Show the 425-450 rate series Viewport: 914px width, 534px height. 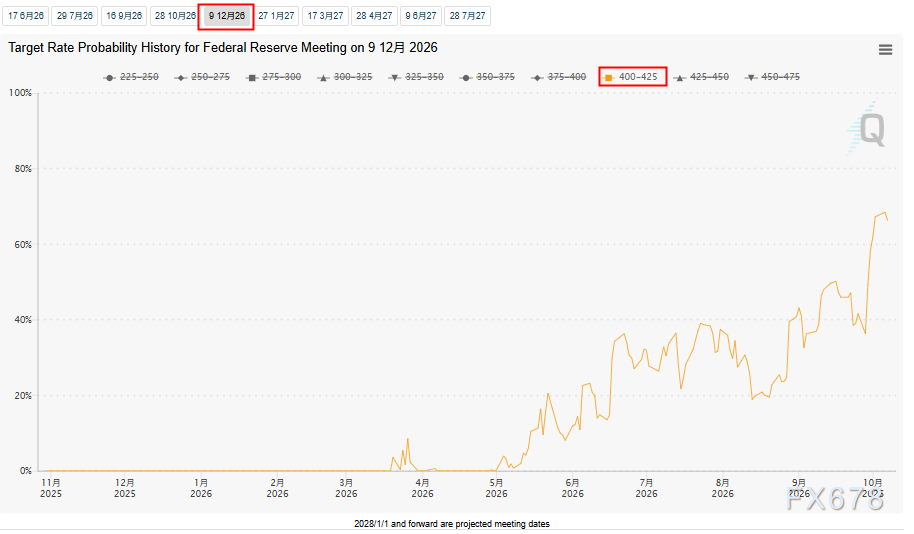pyautogui.click(x=701, y=77)
